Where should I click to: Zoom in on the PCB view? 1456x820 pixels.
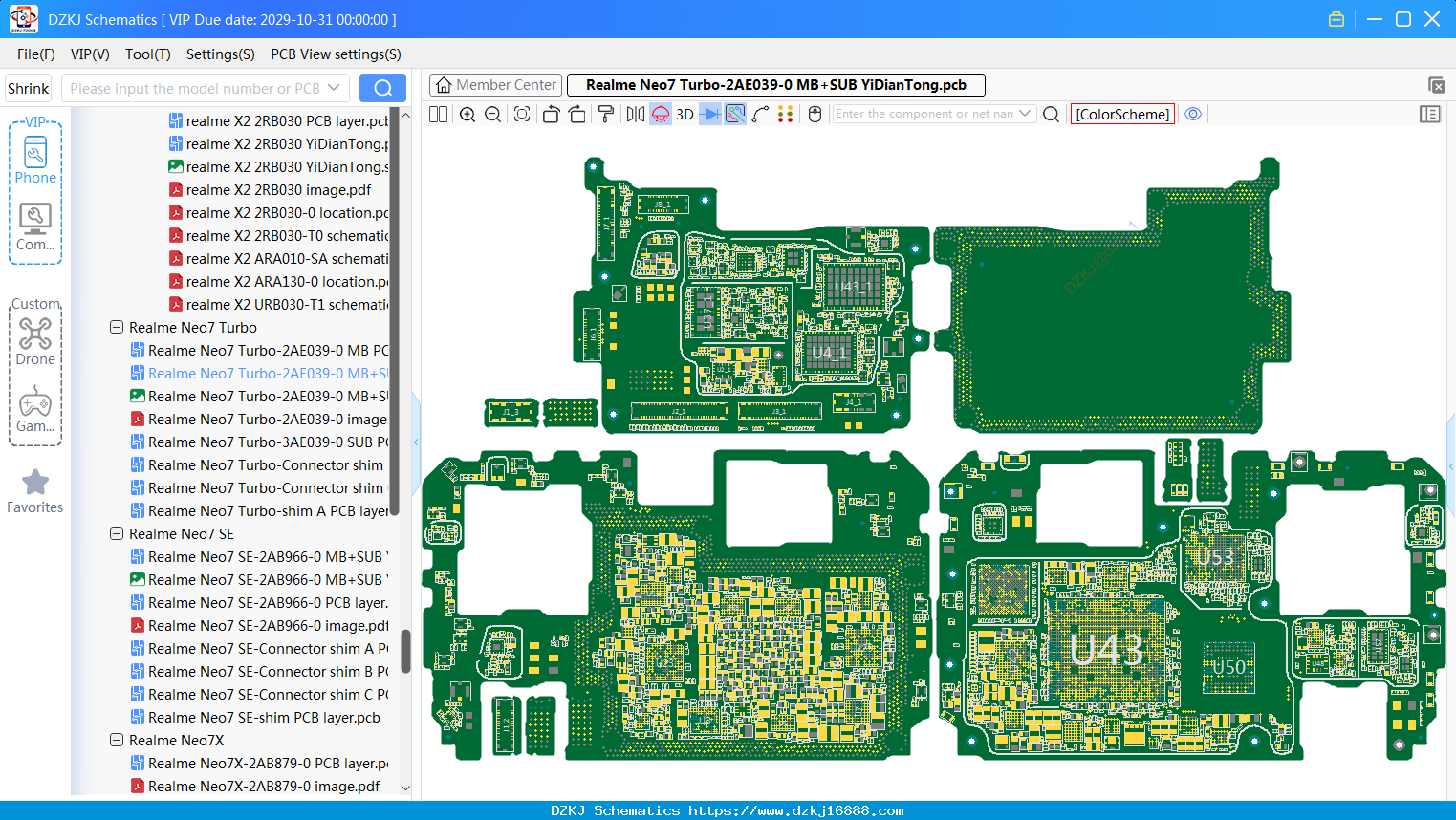(x=467, y=114)
